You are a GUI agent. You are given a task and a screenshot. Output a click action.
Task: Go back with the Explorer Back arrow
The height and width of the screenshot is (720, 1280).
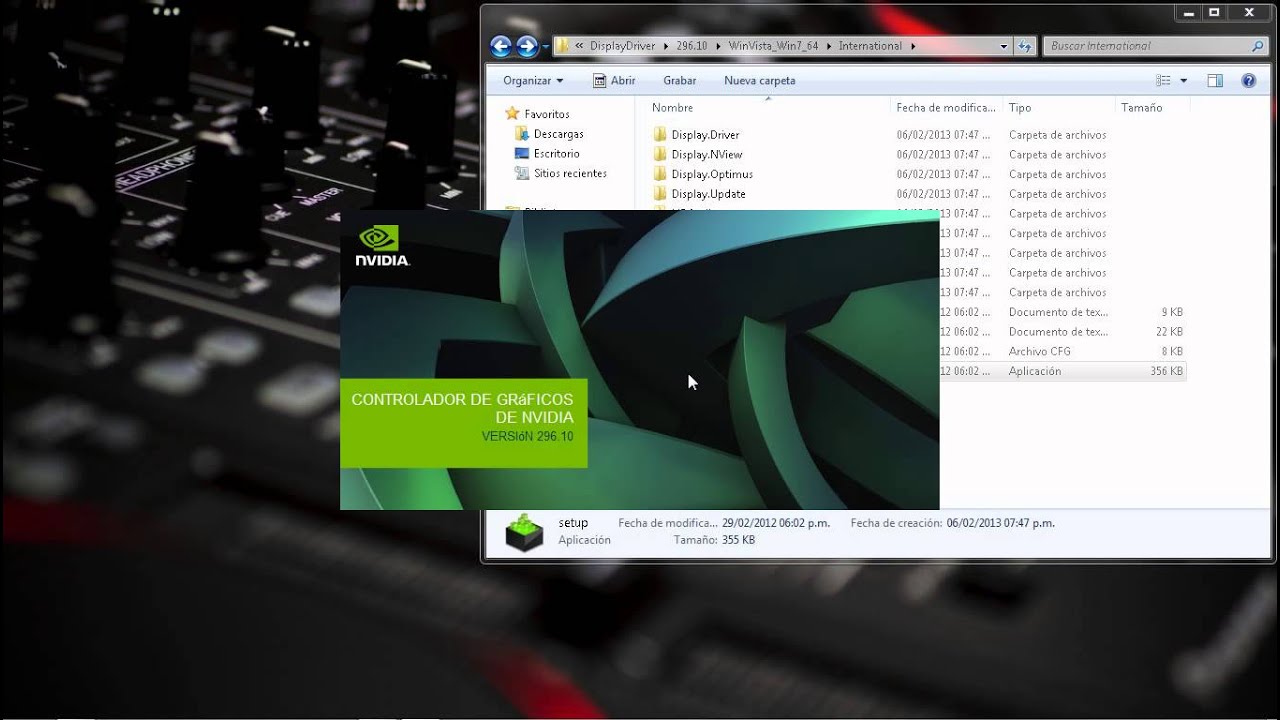[501, 46]
